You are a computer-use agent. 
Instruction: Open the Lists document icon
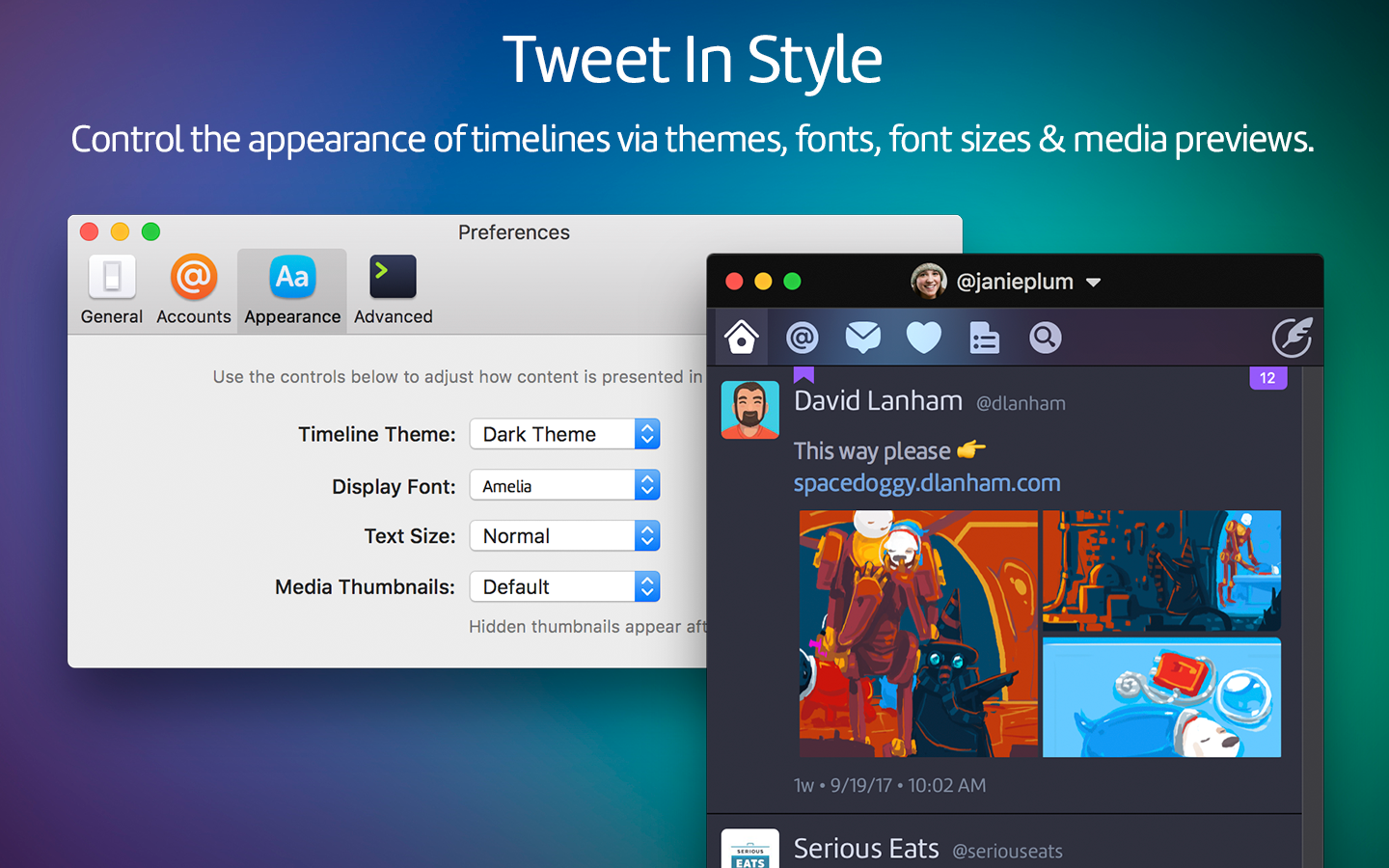tap(984, 338)
